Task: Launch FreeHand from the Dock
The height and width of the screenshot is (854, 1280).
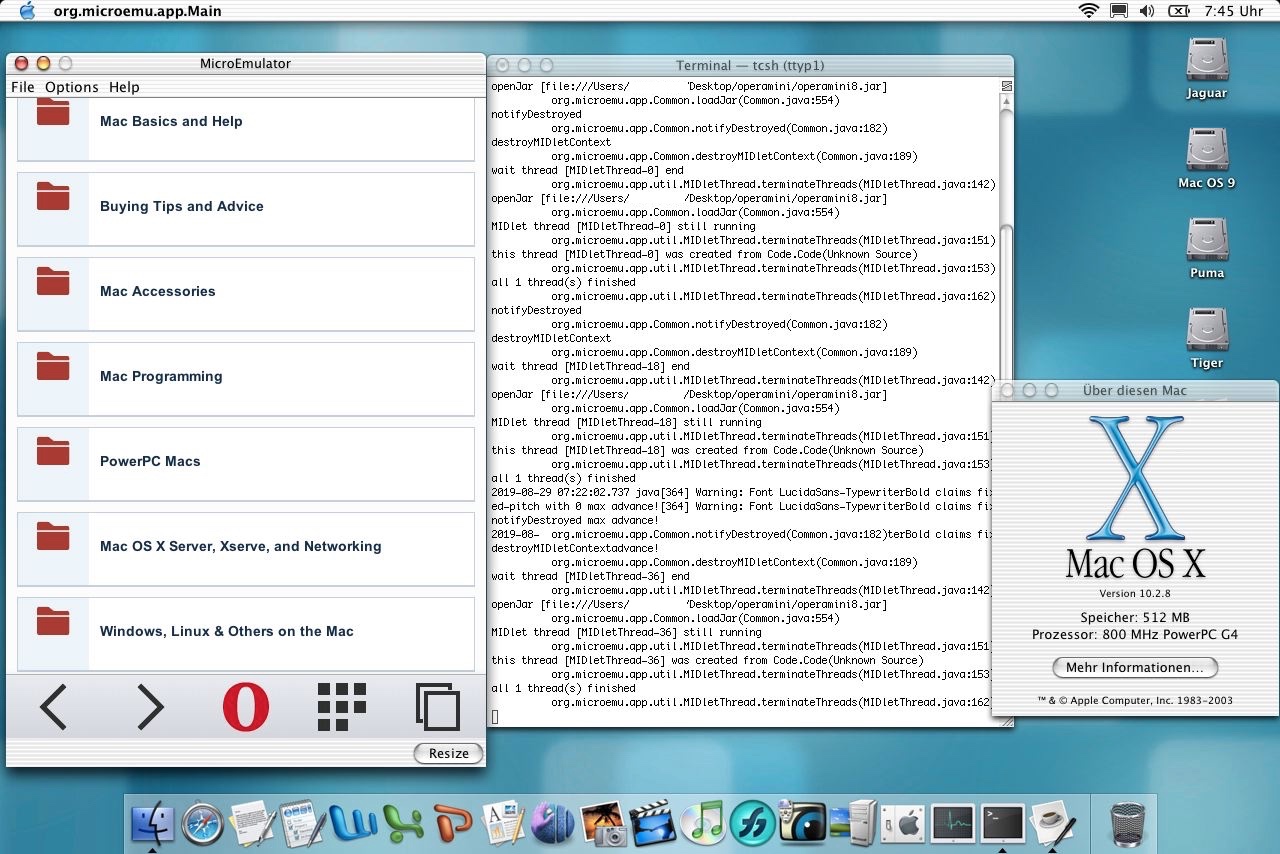Action: pyautogui.click(x=753, y=823)
